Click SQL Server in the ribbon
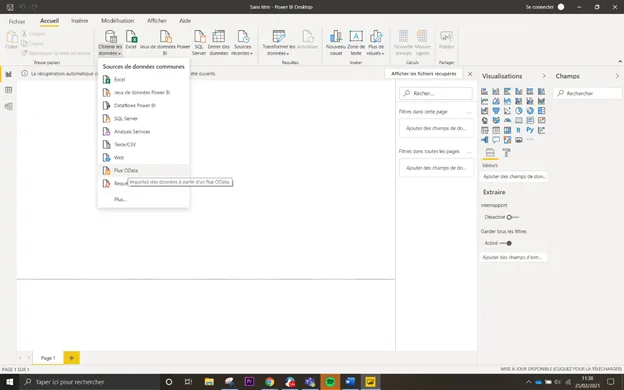Viewport: 624px width, 390px height. (x=199, y=43)
